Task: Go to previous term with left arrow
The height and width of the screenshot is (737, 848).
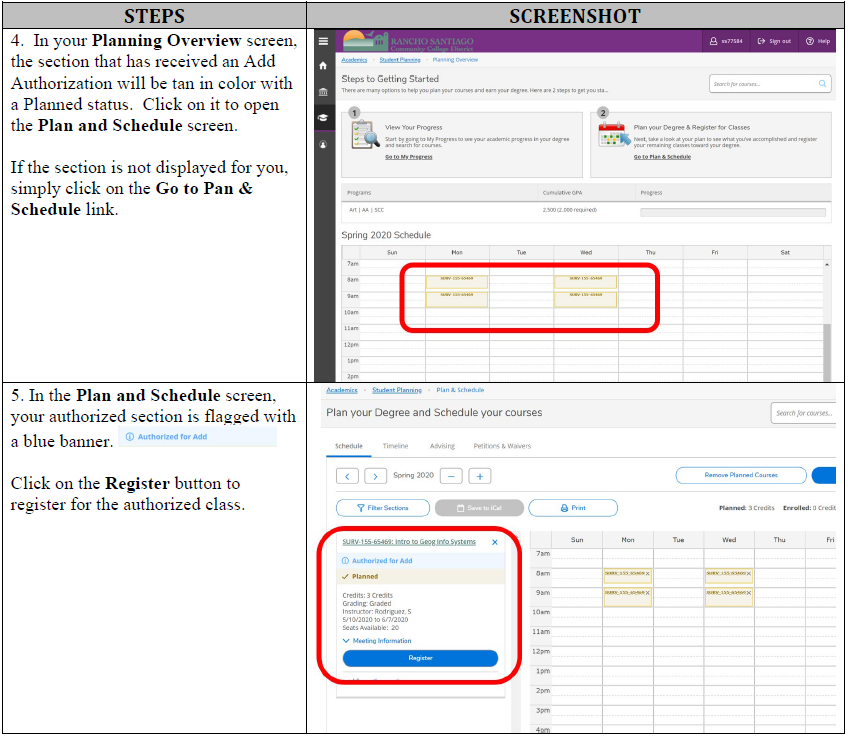Action: [346, 476]
